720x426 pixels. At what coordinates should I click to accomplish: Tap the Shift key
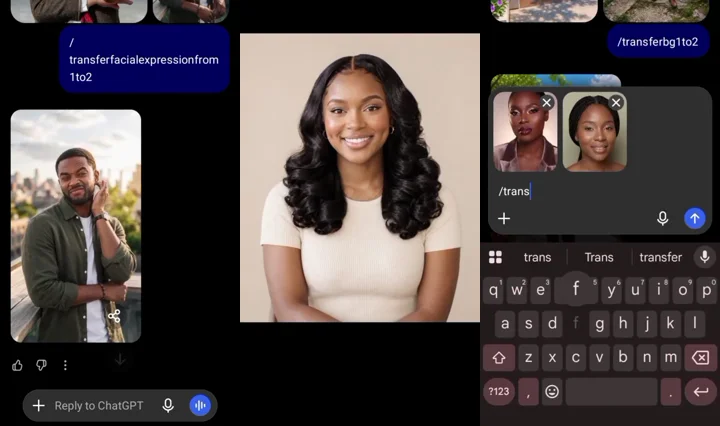pyautogui.click(x=499, y=358)
